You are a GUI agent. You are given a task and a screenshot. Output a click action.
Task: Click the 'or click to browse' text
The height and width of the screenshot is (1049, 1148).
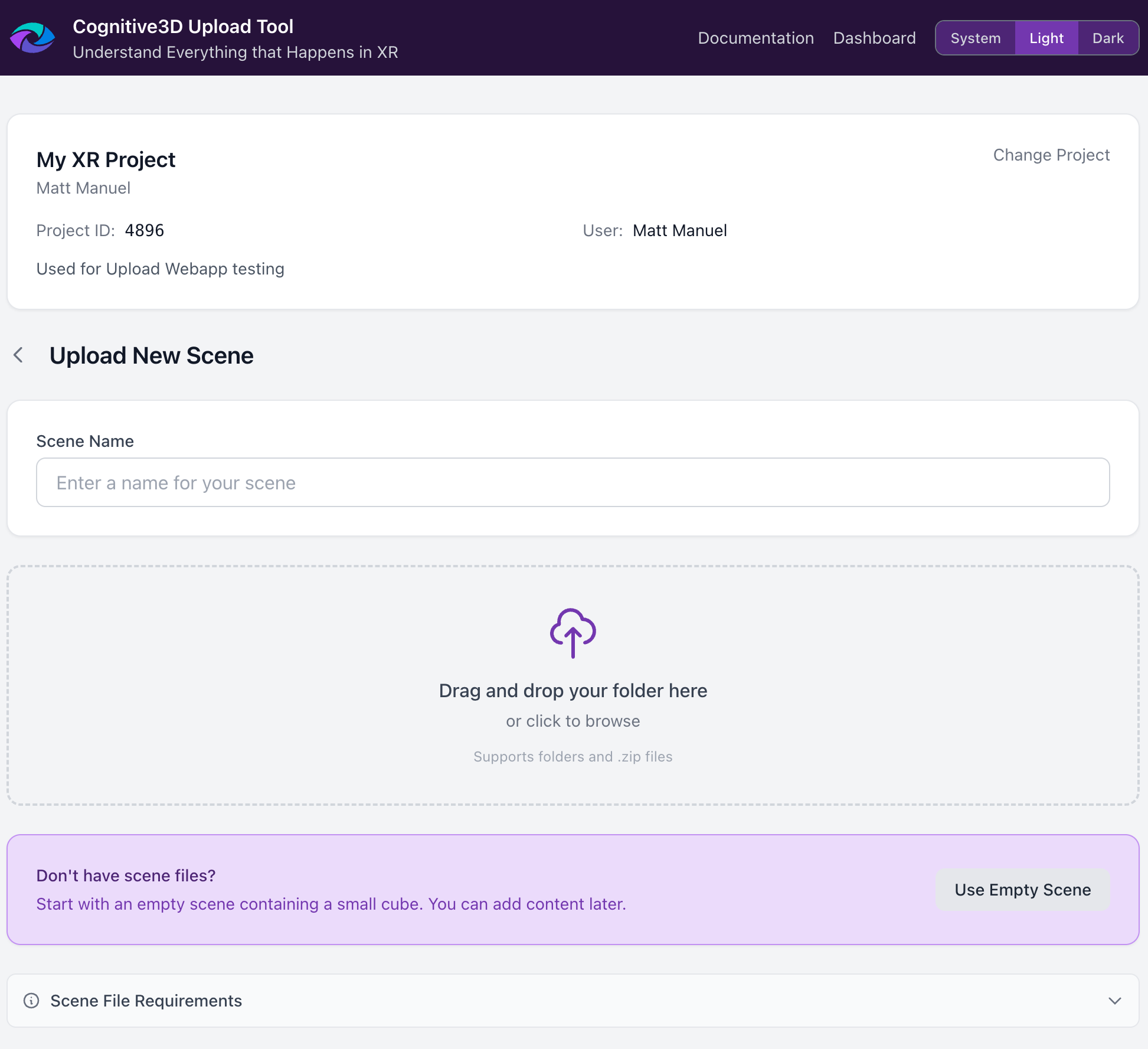pos(573,721)
